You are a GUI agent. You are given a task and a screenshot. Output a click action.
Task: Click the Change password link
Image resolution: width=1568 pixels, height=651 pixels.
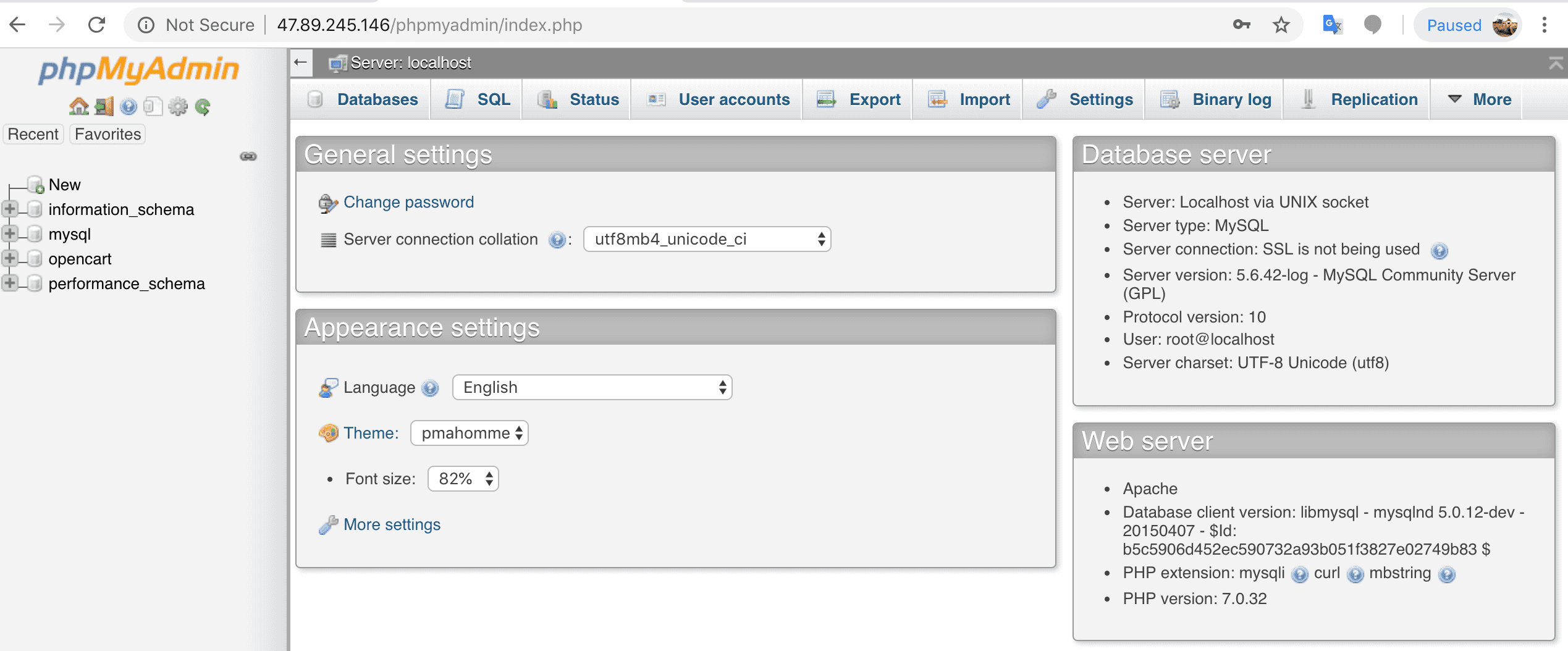pos(408,202)
